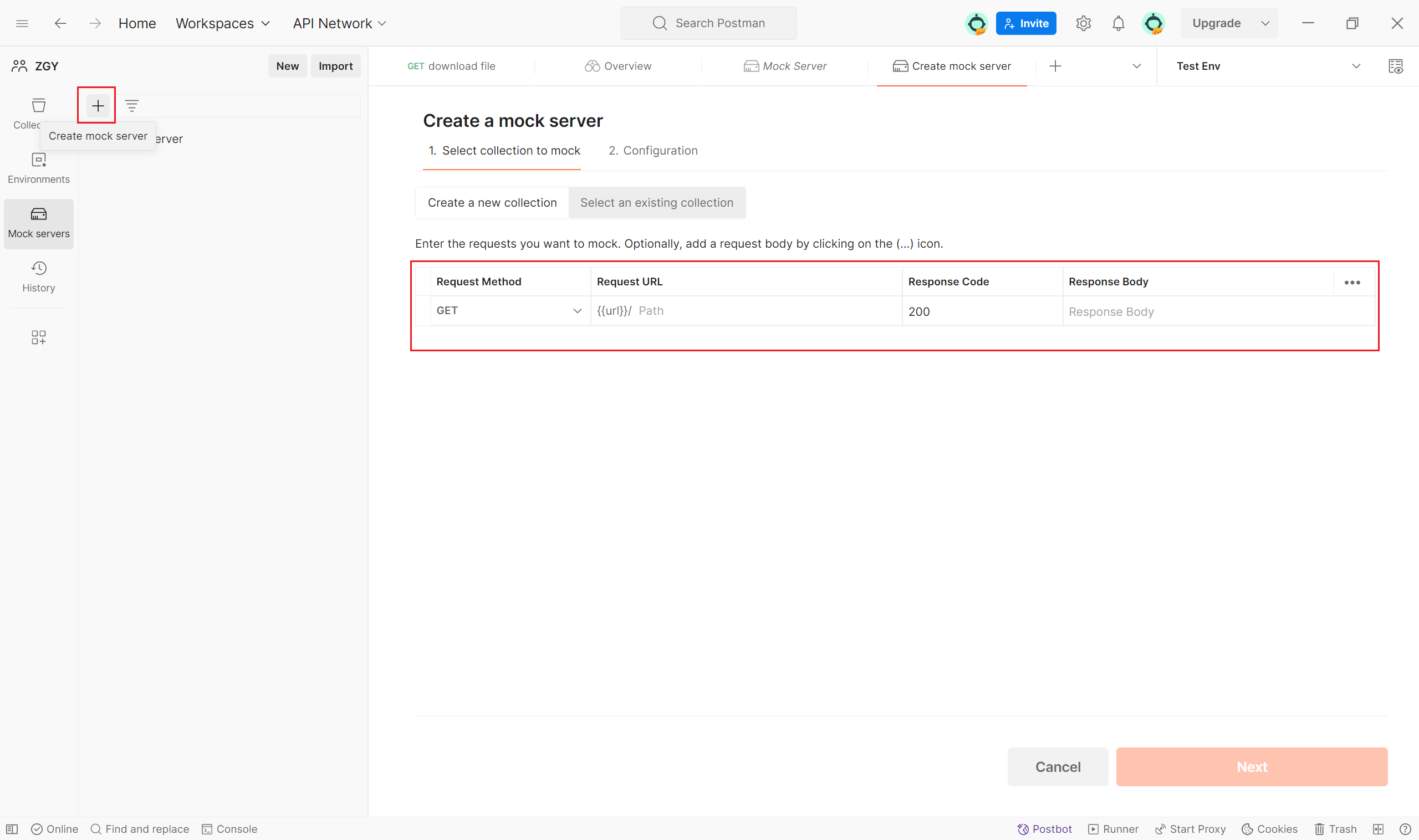1419x840 pixels.
Task: Expand the tabs overflow chevron
Action: 1136,66
